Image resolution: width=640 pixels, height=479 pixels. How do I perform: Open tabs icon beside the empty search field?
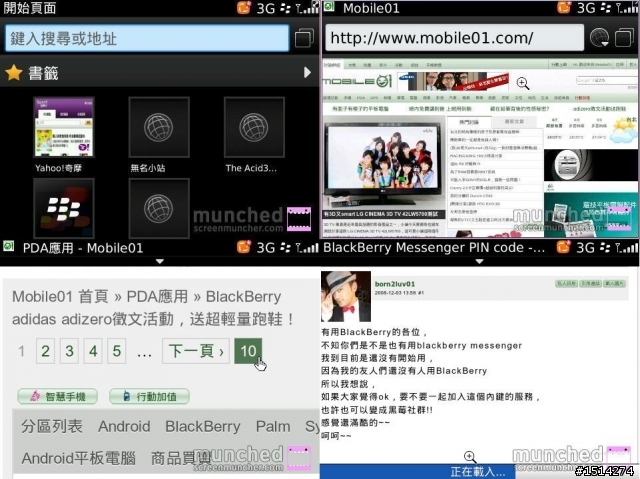point(304,38)
